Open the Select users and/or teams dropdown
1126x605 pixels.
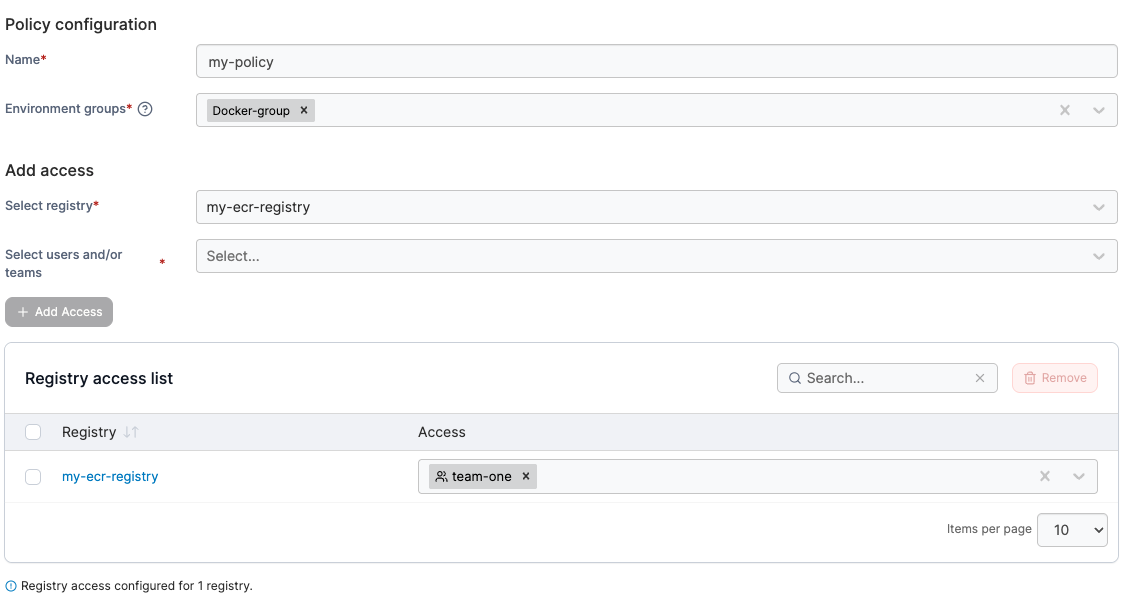[656, 256]
